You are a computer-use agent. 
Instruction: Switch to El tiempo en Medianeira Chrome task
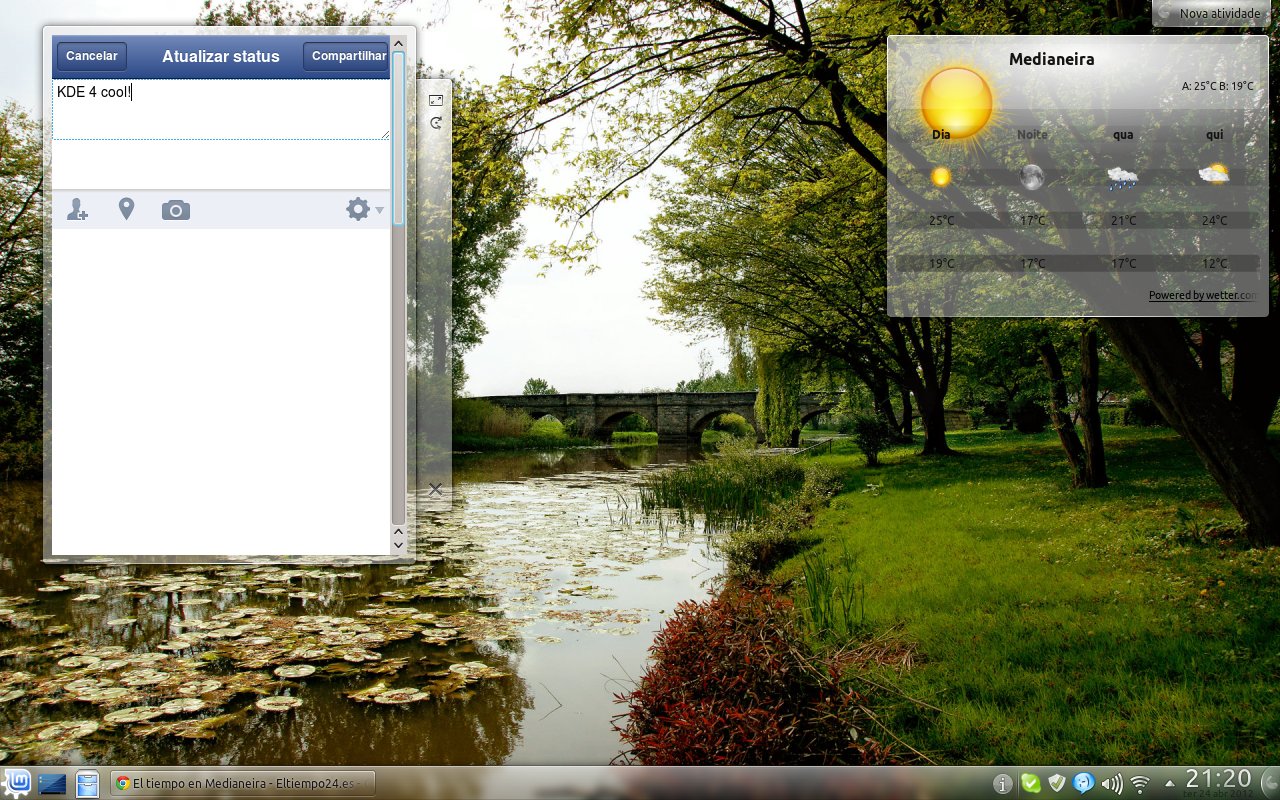click(242, 783)
